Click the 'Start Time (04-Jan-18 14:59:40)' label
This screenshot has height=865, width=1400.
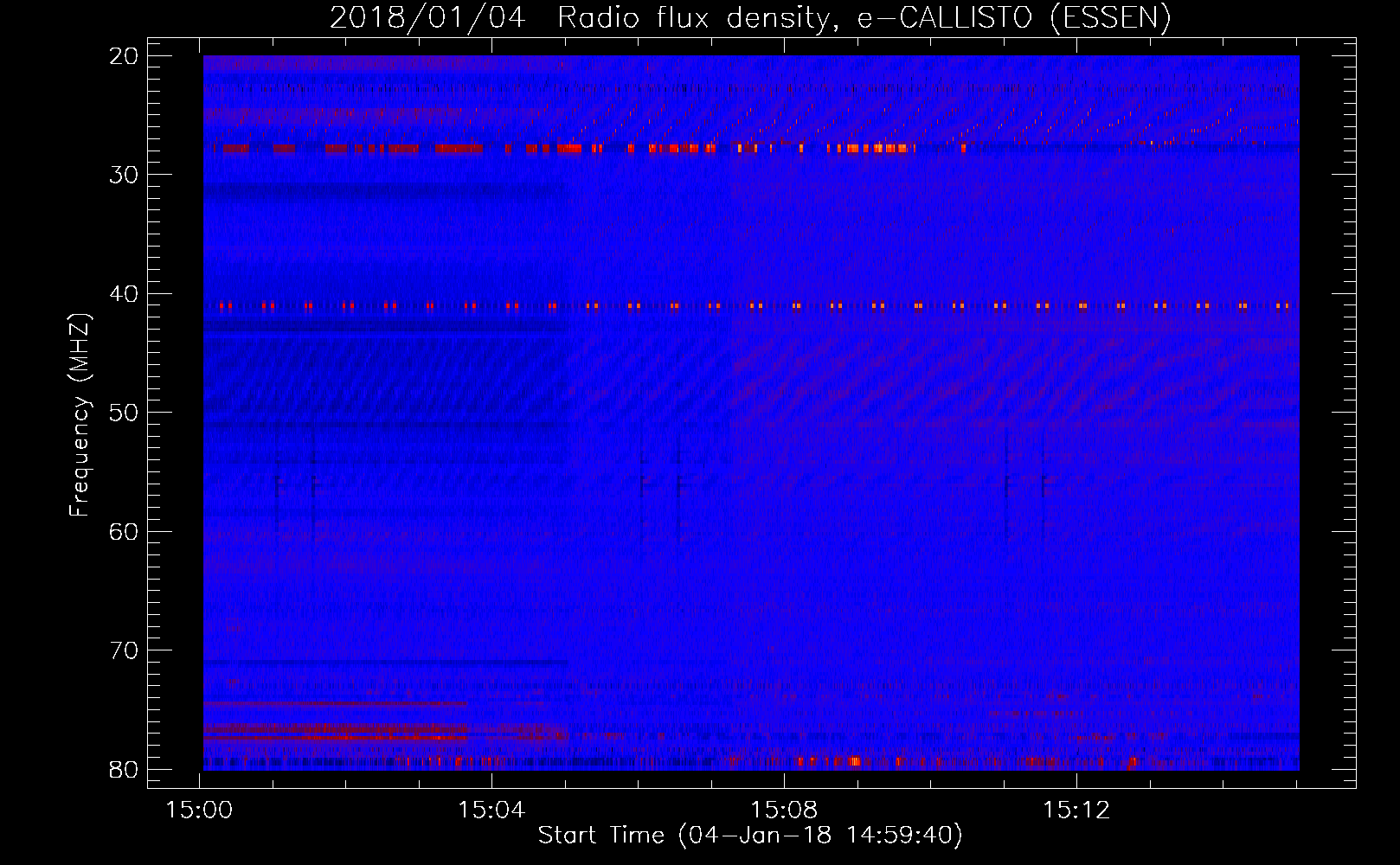pos(750,836)
